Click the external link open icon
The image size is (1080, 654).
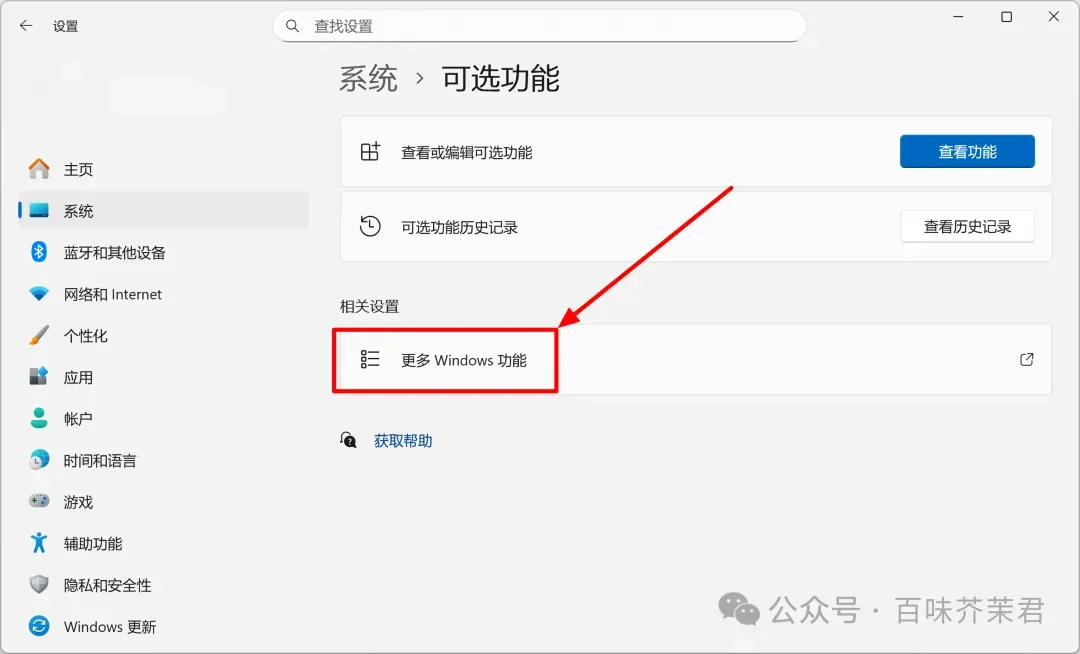pyautogui.click(x=1026, y=359)
